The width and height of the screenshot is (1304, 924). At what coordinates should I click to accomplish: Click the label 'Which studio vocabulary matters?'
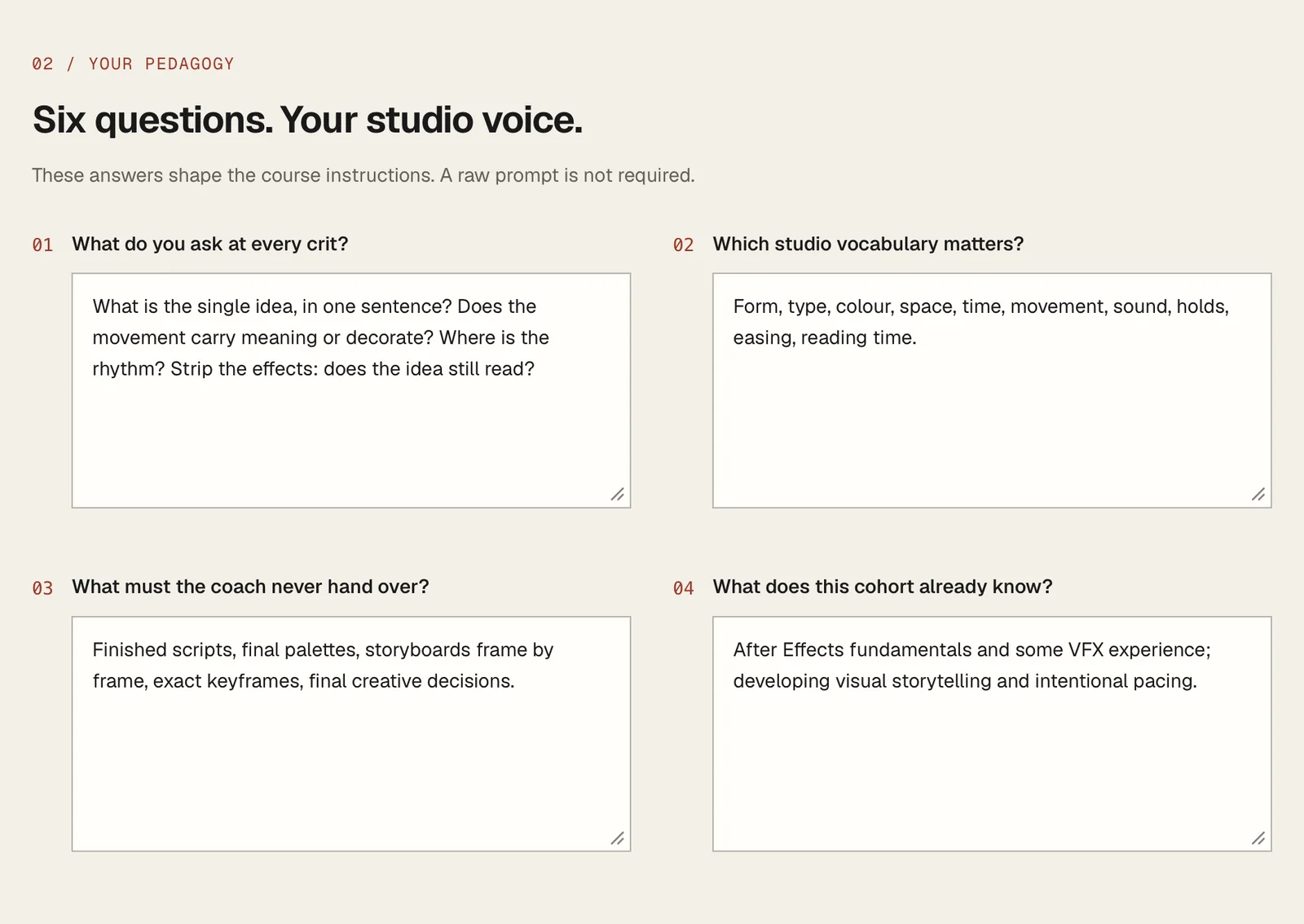[868, 244]
